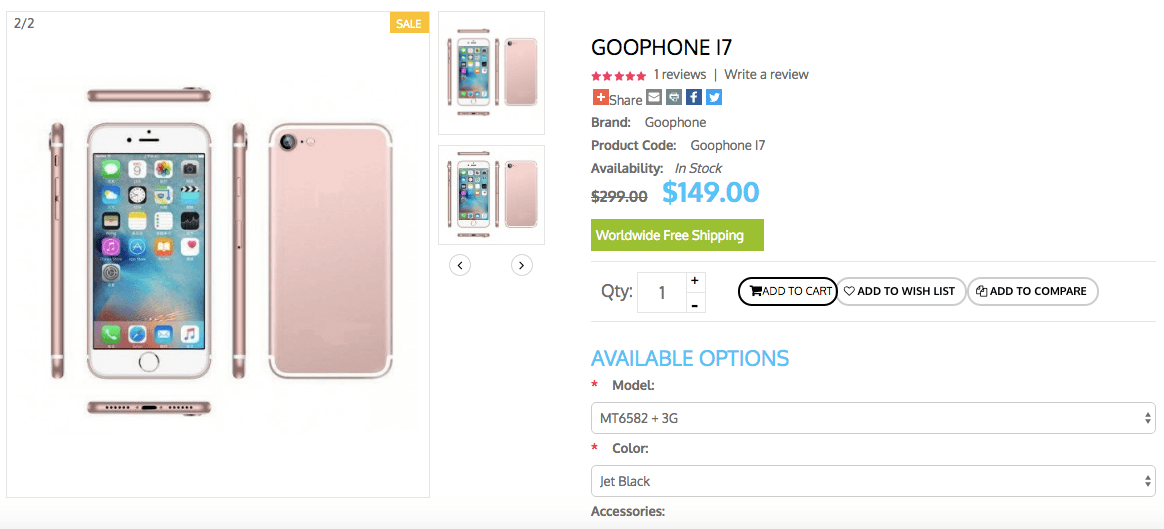Add product to Wish List
Viewport: 1164px width, 529px height.
901,291
